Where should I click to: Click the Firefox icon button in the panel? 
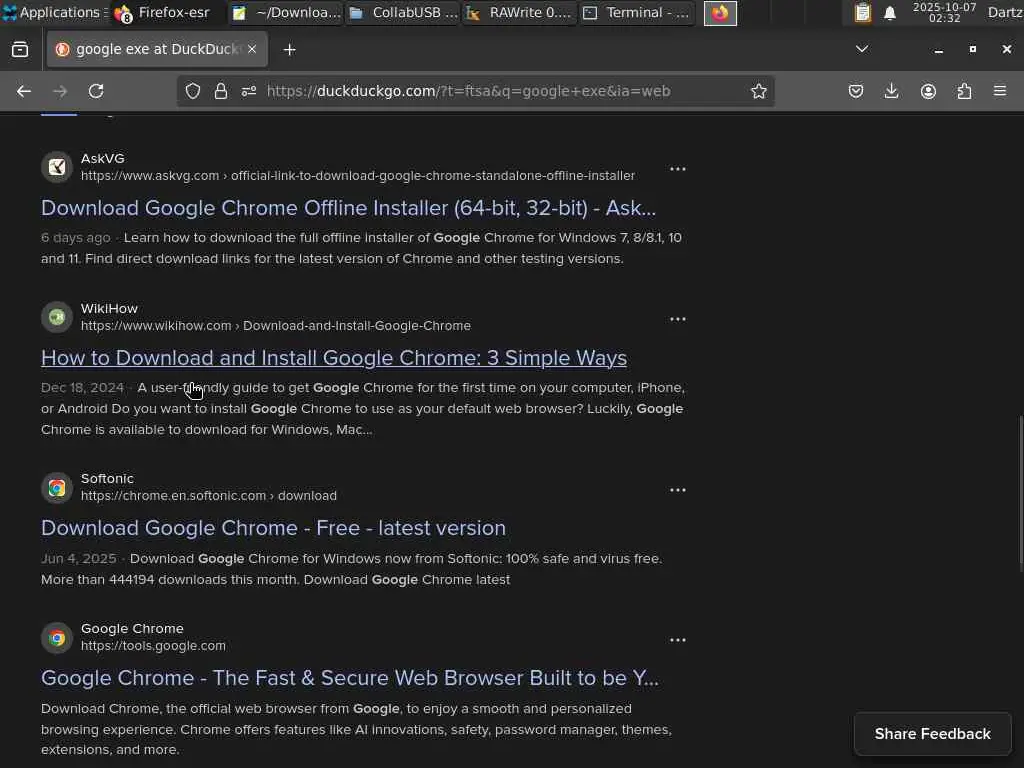[x=720, y=13]
